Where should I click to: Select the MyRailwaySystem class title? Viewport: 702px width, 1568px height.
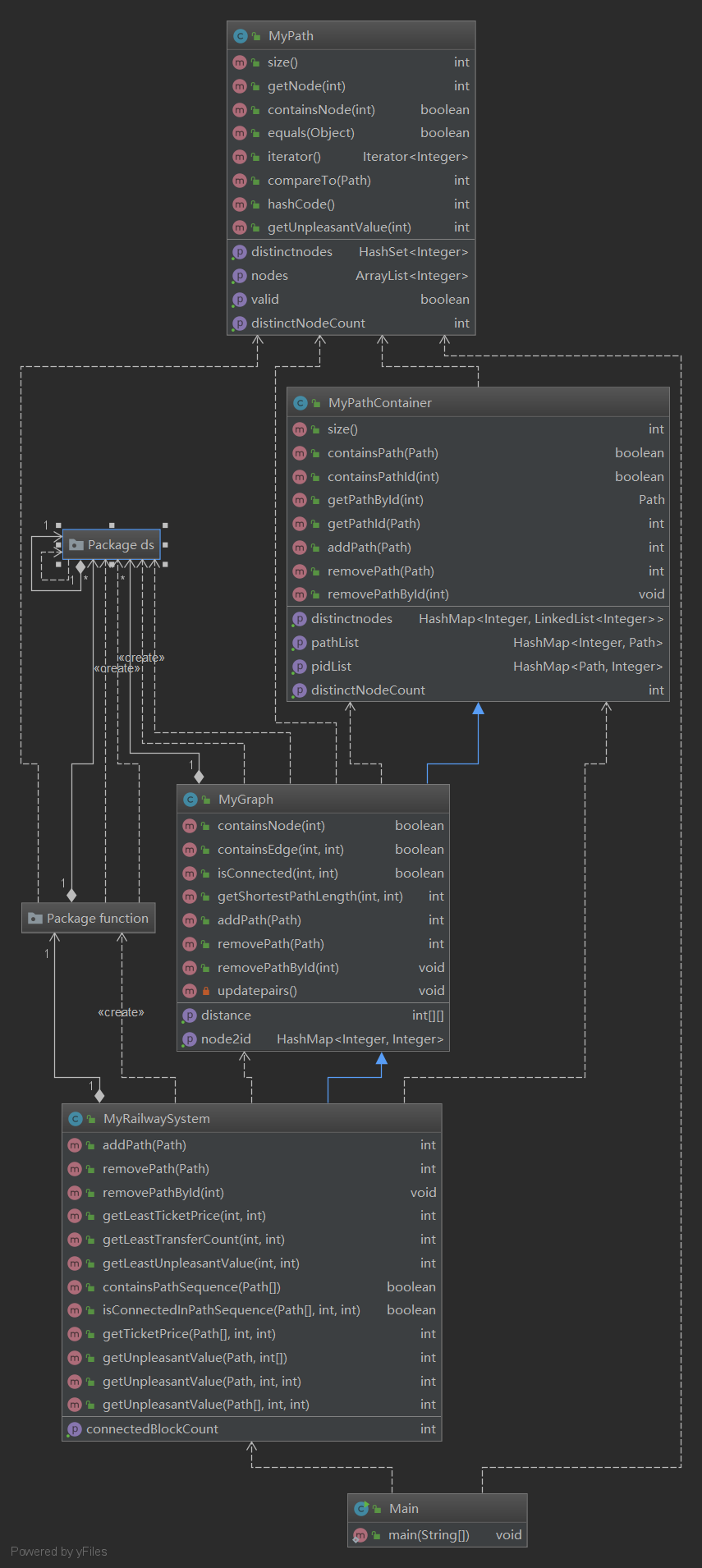(x=157, y=1119)
